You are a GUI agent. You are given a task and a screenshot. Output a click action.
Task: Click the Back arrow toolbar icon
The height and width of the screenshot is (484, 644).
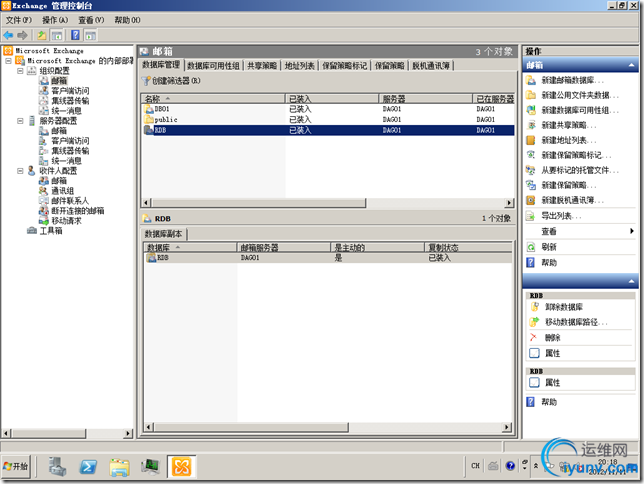8,35
